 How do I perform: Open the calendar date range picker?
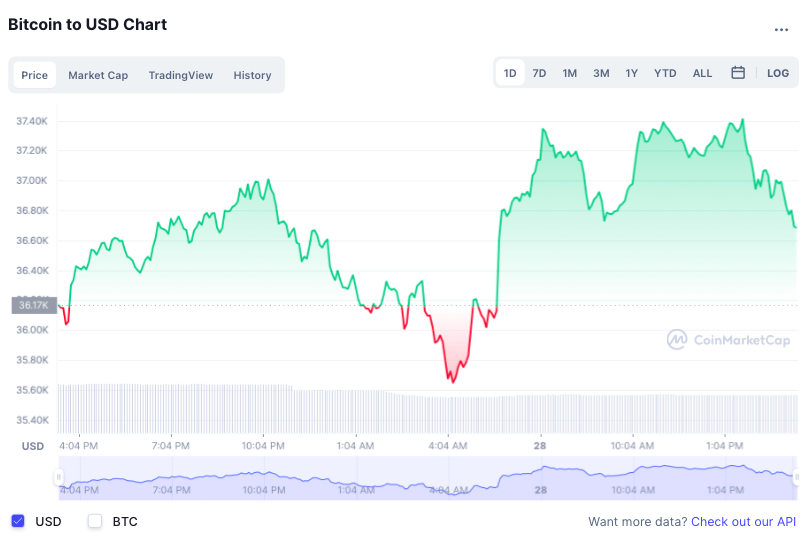[738, 73]
